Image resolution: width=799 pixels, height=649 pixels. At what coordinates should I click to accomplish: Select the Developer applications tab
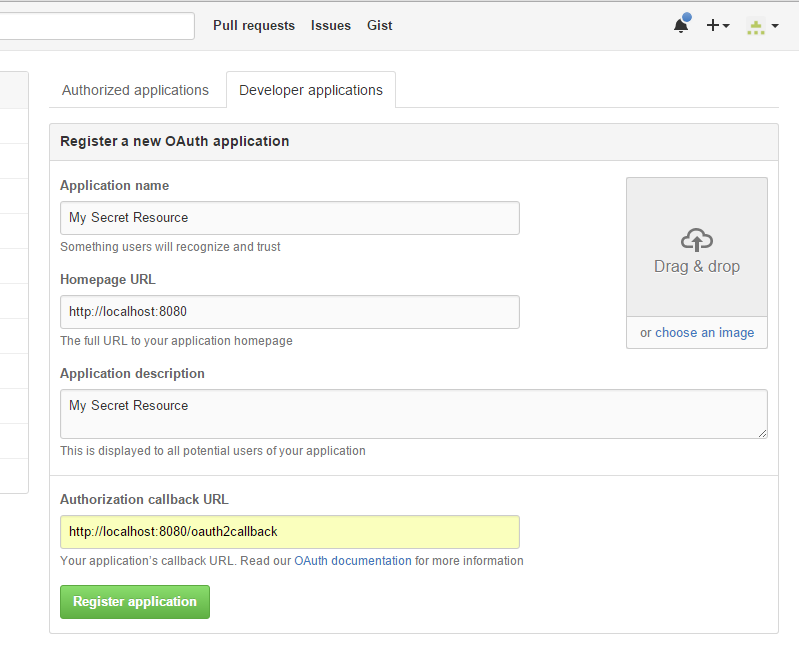[310, 90]
